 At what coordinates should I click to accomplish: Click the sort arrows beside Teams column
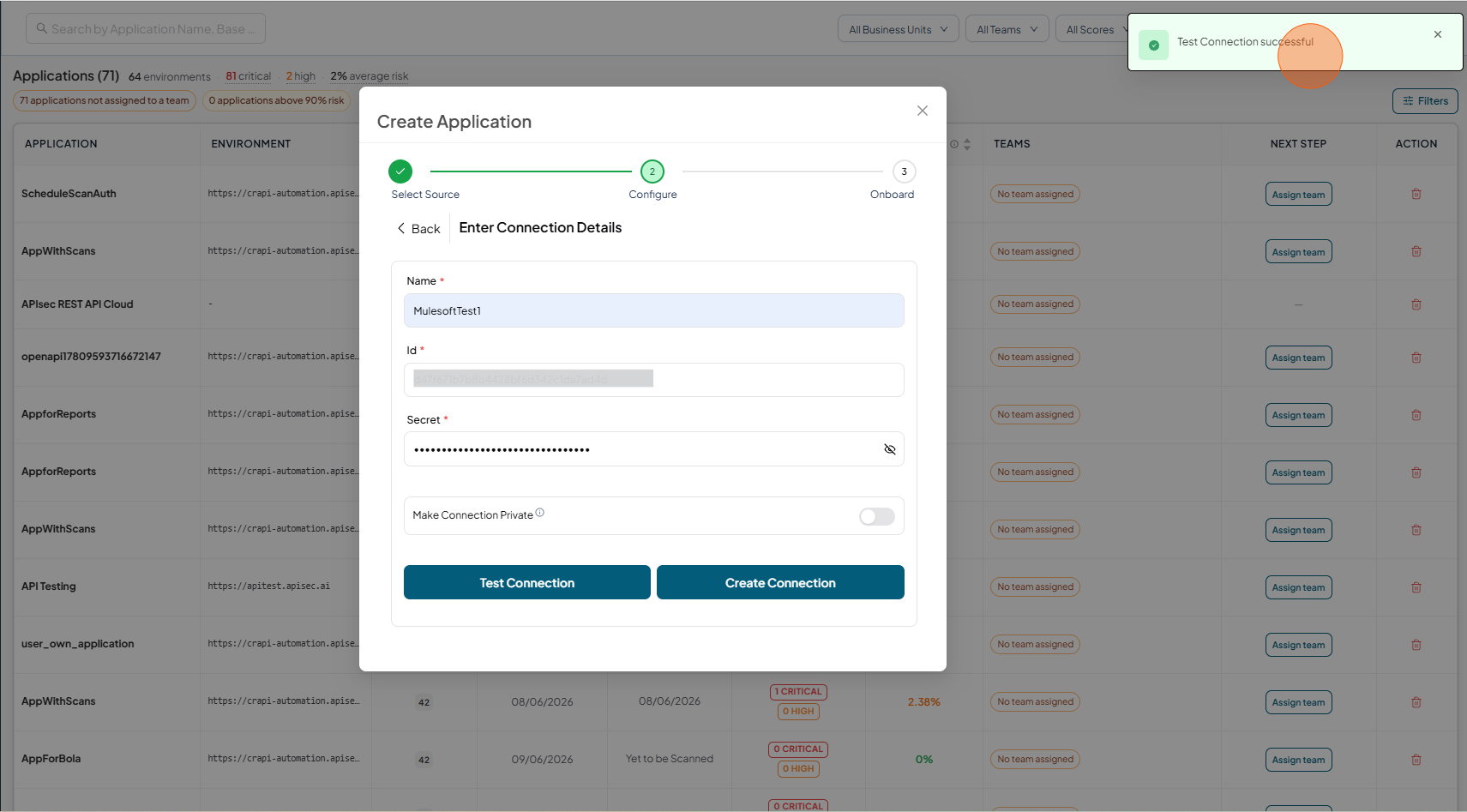[x=966, y=144]
